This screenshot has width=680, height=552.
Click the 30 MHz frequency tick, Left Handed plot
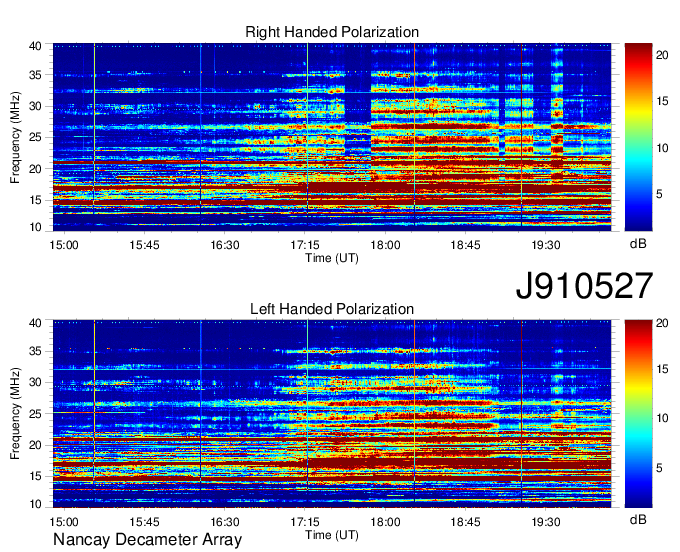pyautogui.click(x=35, y=382)
